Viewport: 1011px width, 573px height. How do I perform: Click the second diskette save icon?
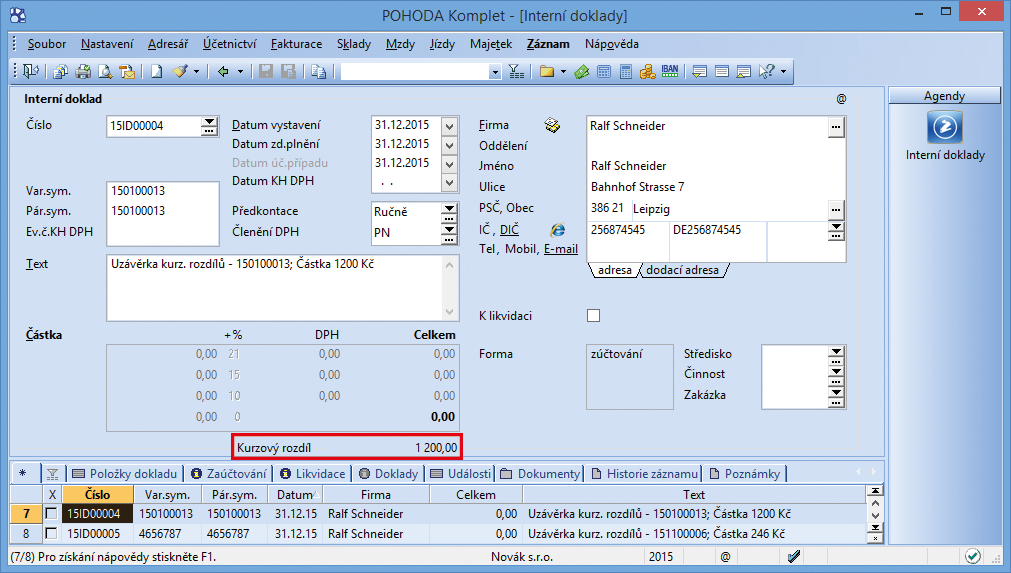[x=288, y=72]
